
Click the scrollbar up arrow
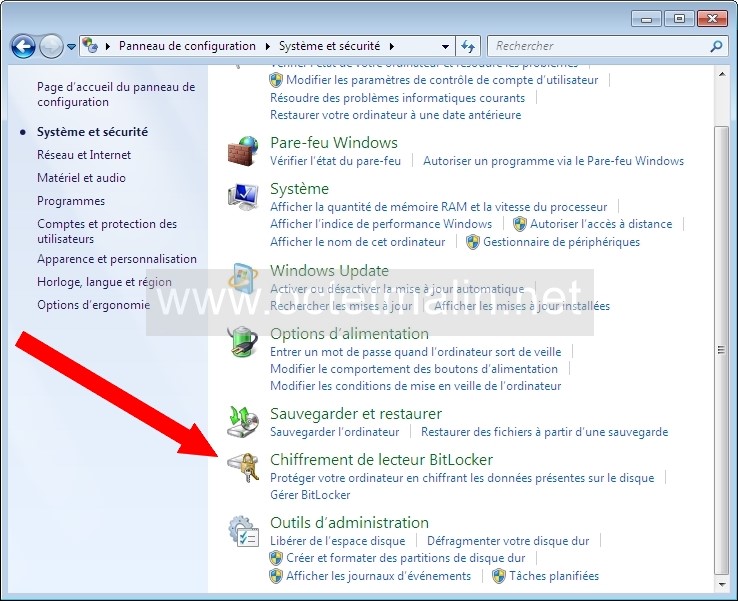coord(722,74)
